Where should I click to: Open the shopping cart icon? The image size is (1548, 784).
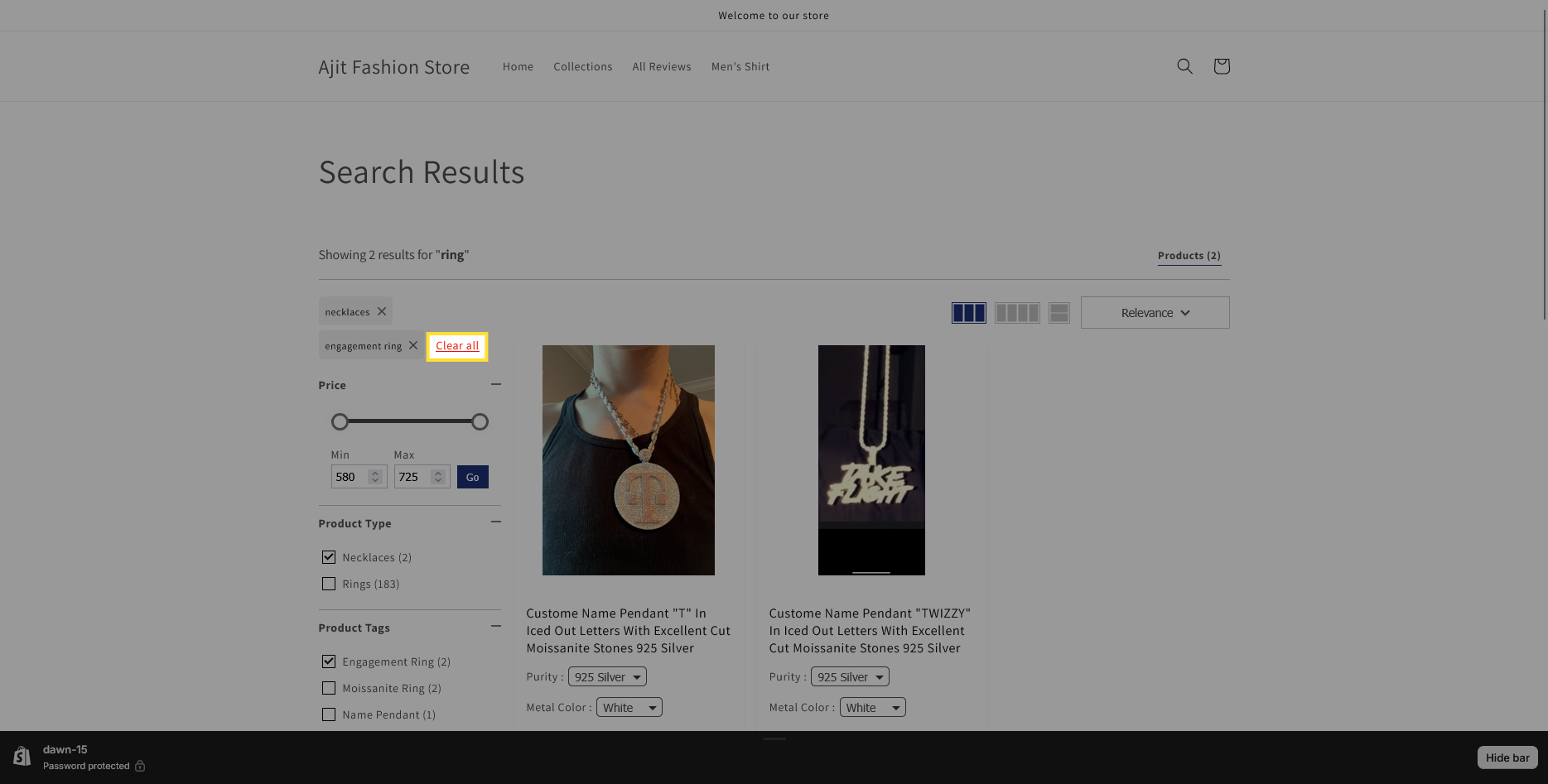[1221, 66]
